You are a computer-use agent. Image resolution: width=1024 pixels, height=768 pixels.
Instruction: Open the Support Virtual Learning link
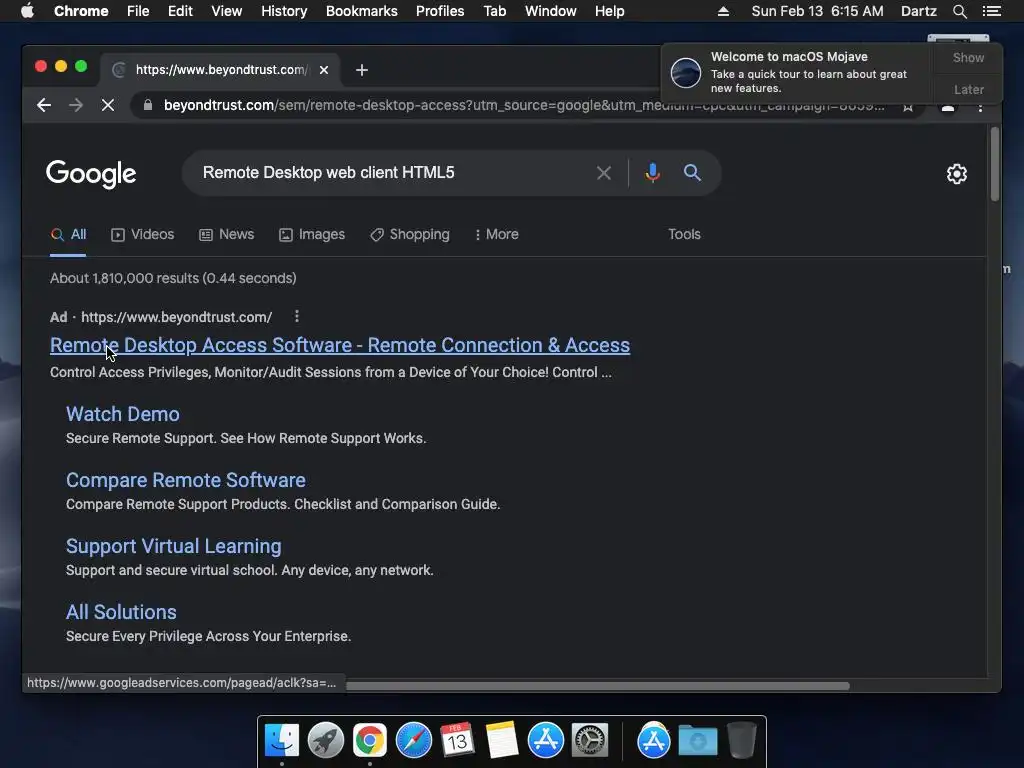coord(174,546)
